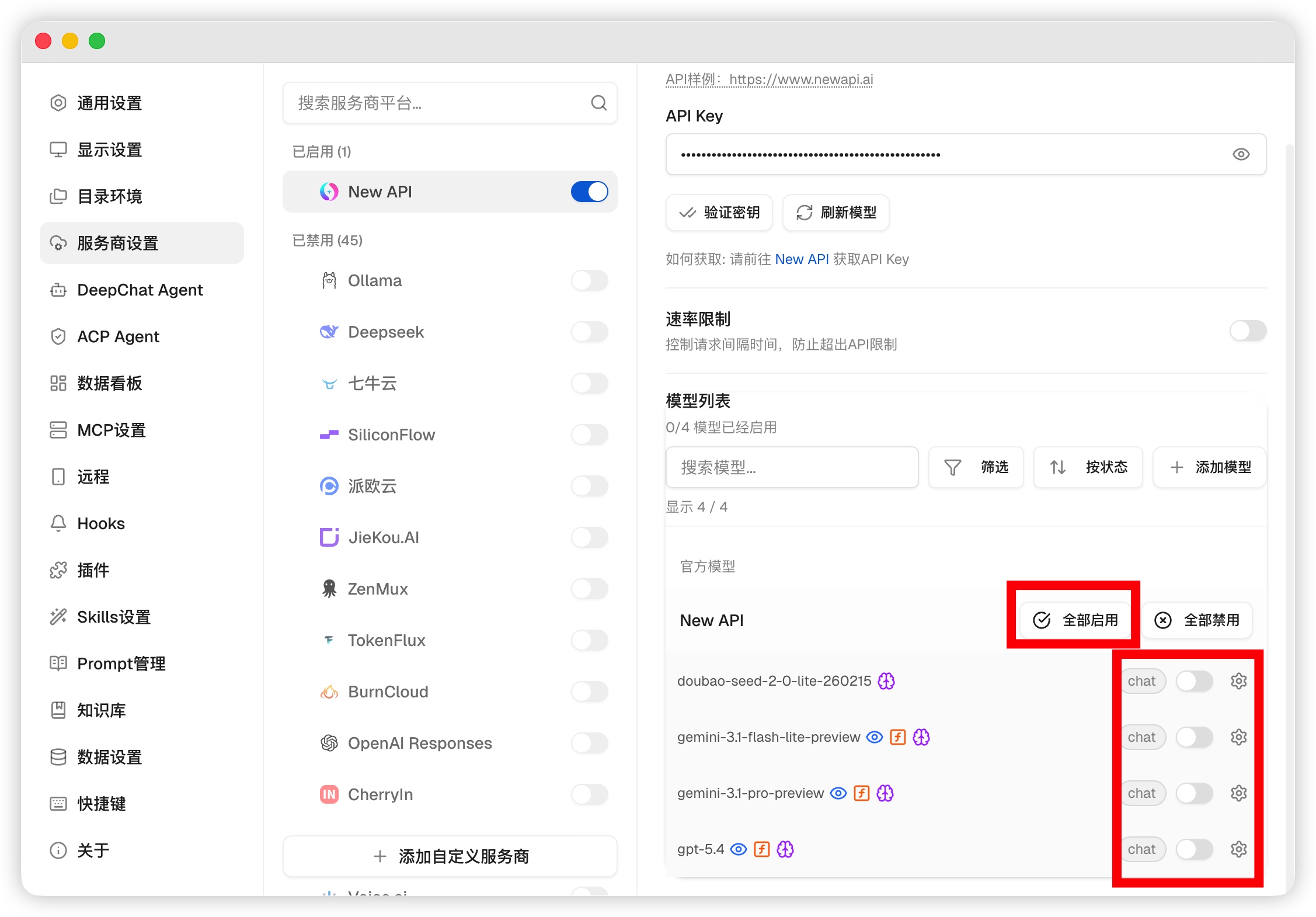Click the 全部禁用 button

1197,620
